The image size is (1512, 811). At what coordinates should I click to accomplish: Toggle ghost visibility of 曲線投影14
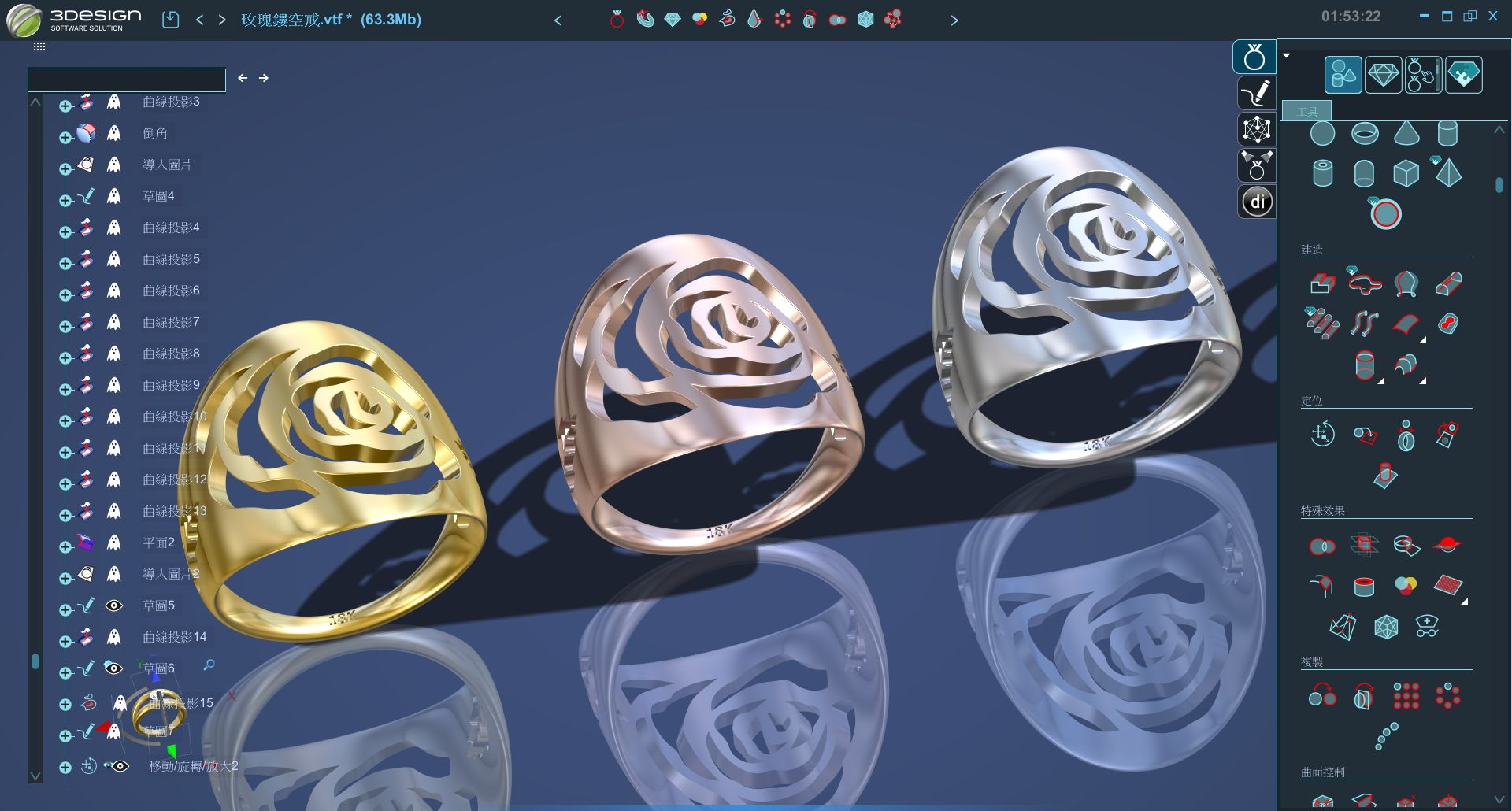click(x=114, y=637)
